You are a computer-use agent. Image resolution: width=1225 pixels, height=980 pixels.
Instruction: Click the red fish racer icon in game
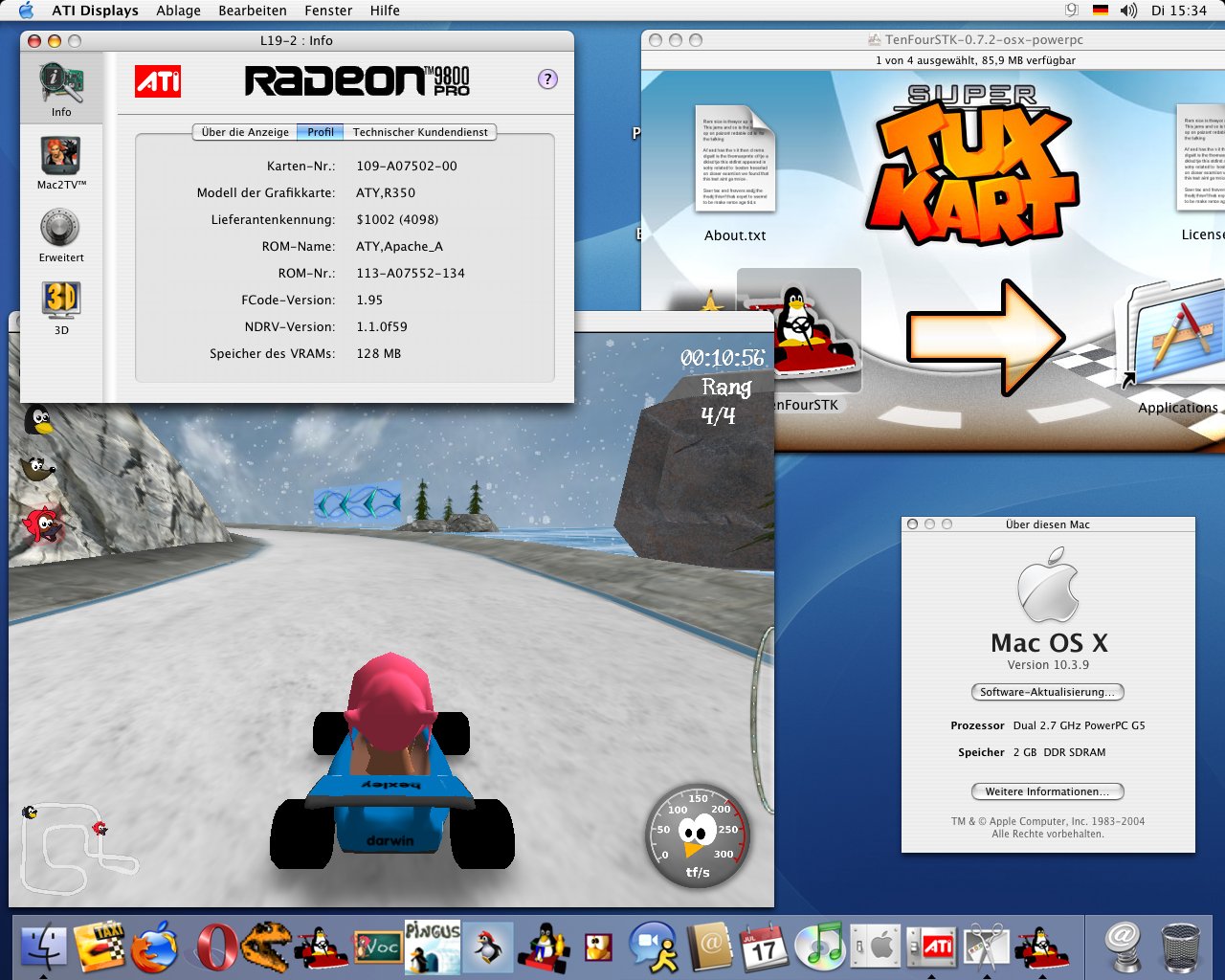[x=41, y=524]
